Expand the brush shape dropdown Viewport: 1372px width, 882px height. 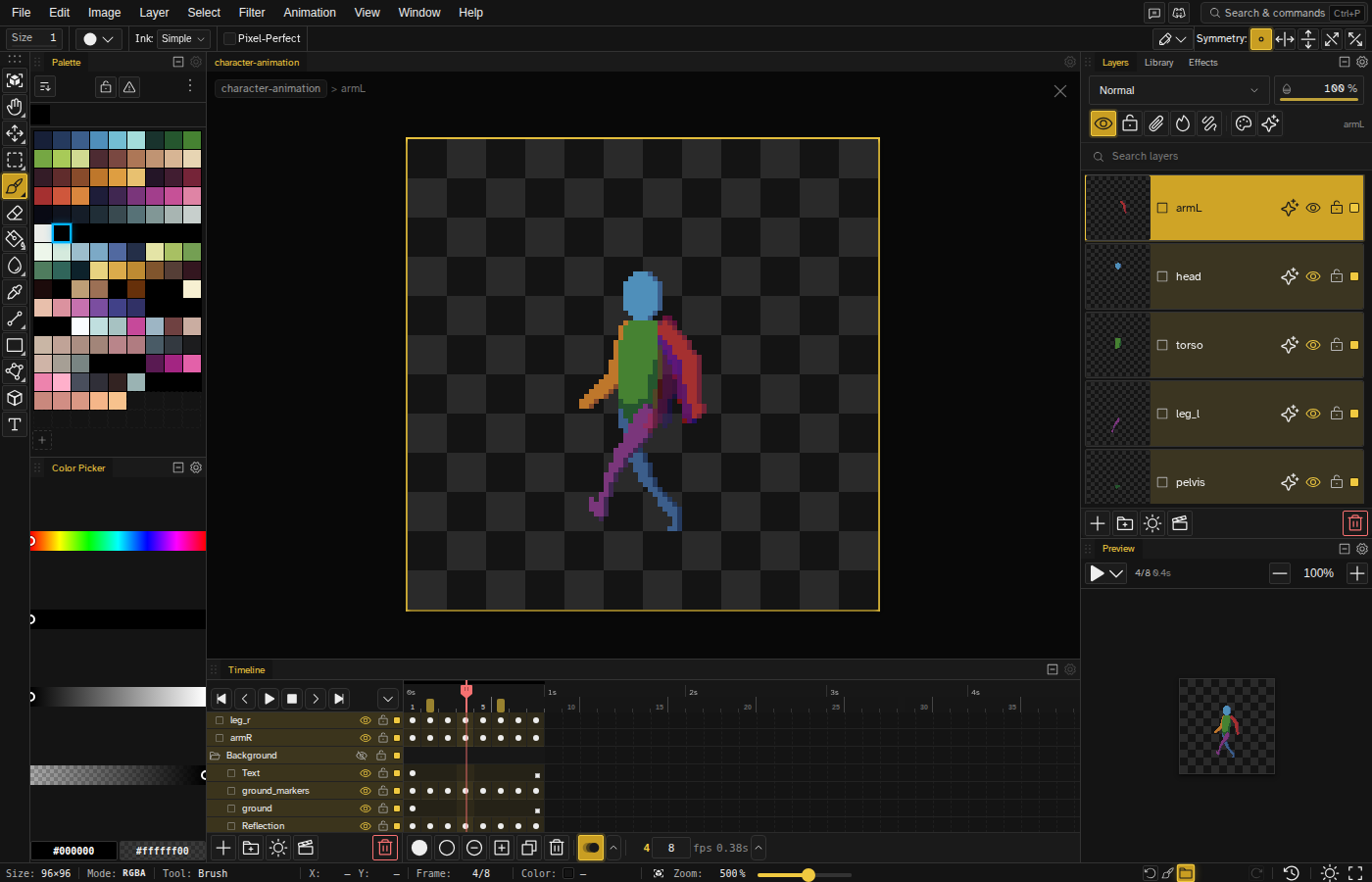98,39
